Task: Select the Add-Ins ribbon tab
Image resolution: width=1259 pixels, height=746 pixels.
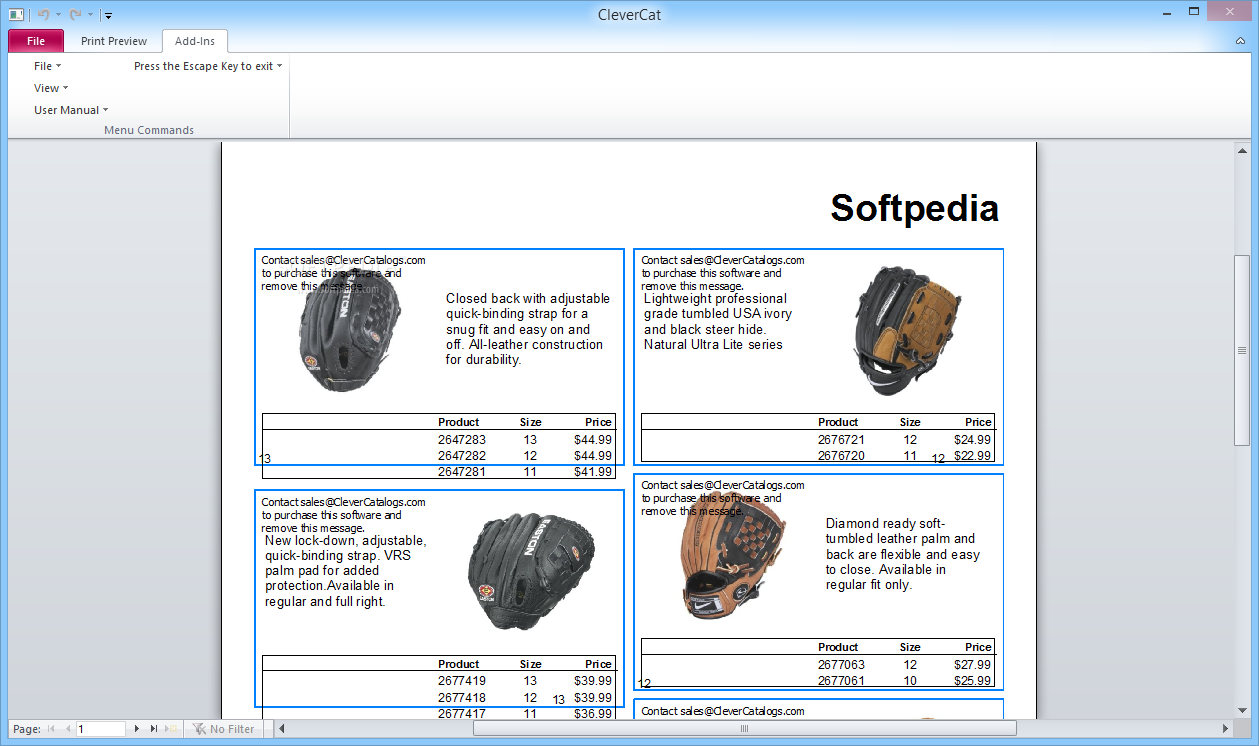Action: (x=195, y=41)
